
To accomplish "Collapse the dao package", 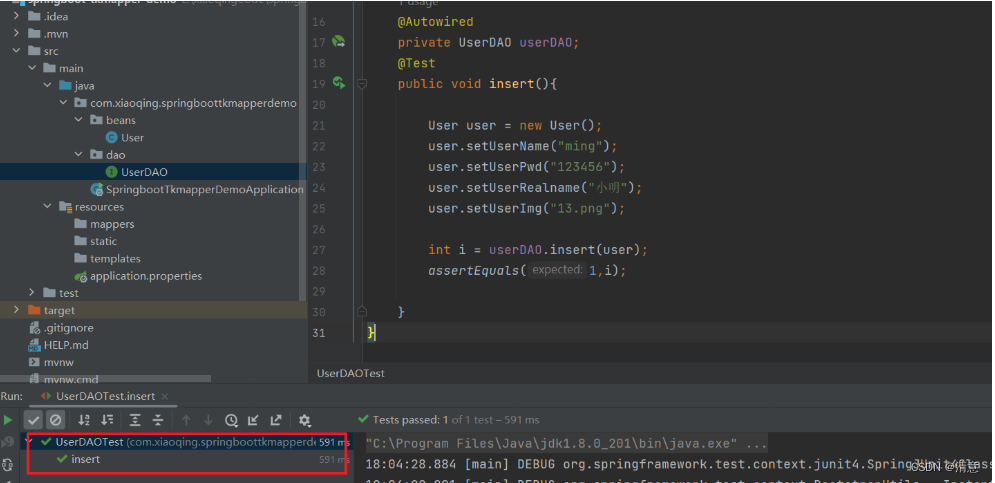I will coord(79,154).
